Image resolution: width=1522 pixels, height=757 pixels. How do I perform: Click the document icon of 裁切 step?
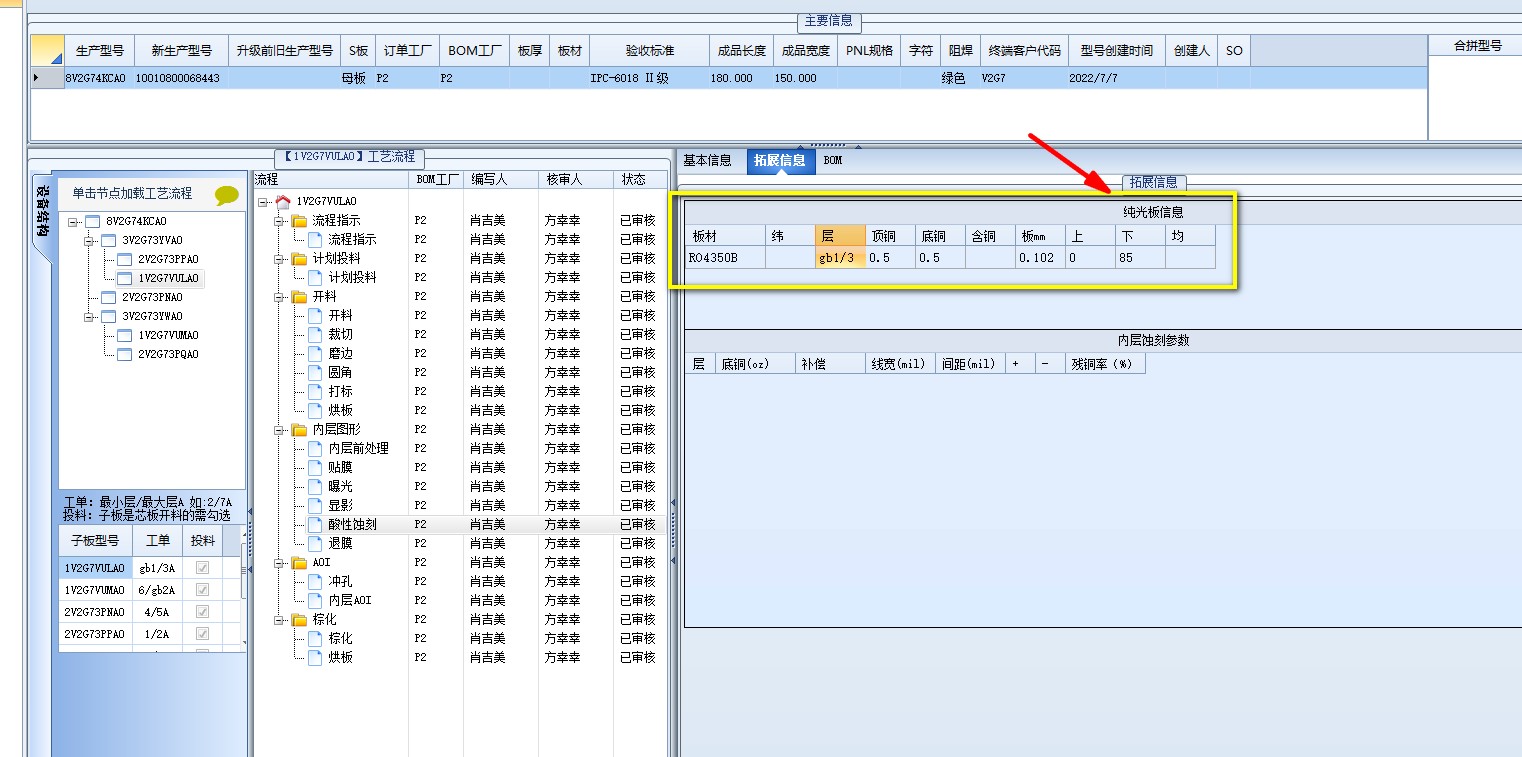(315, 334)
